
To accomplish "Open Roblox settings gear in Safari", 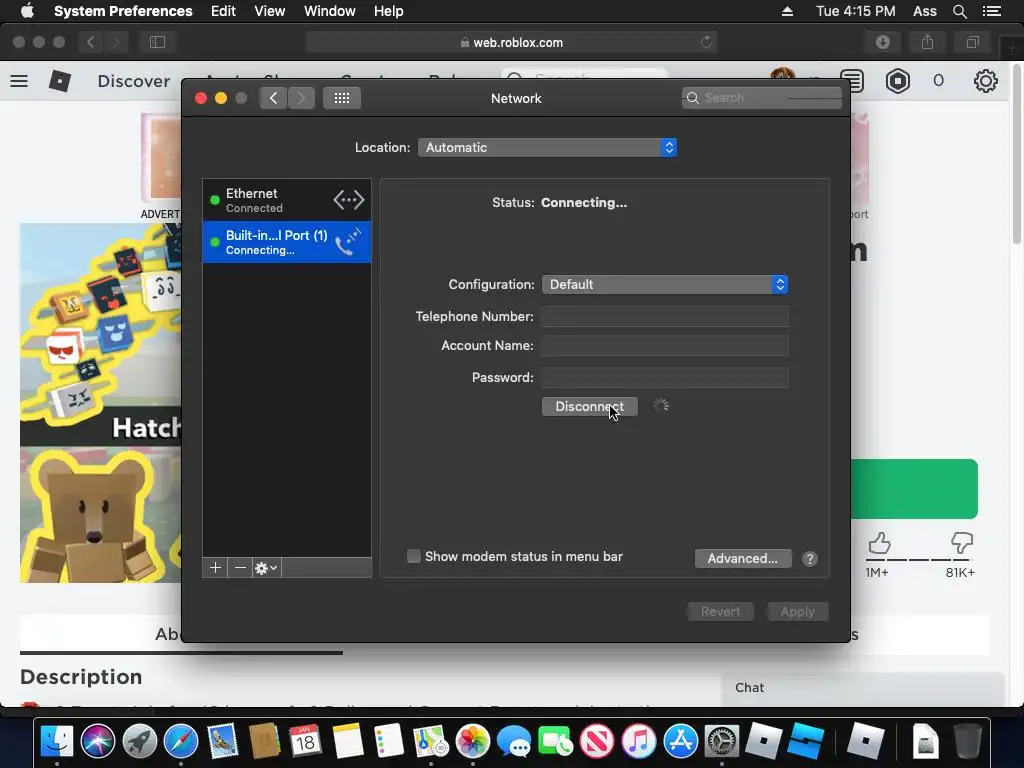I will (985, 81).
